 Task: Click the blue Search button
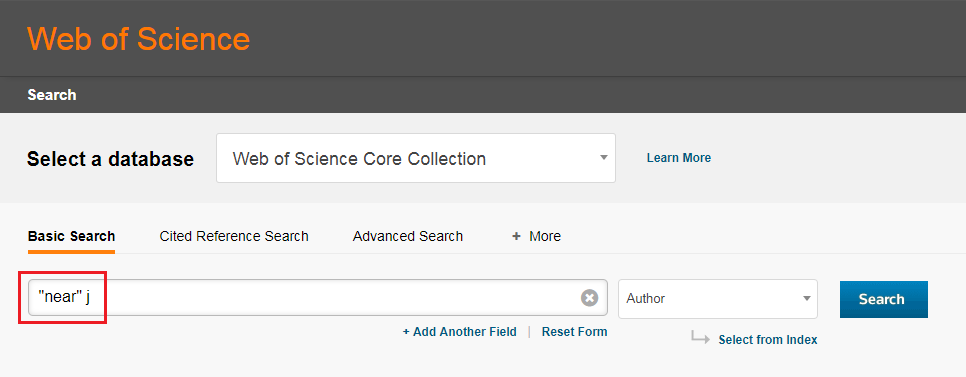pyautogui.click(x=883, y=299)
